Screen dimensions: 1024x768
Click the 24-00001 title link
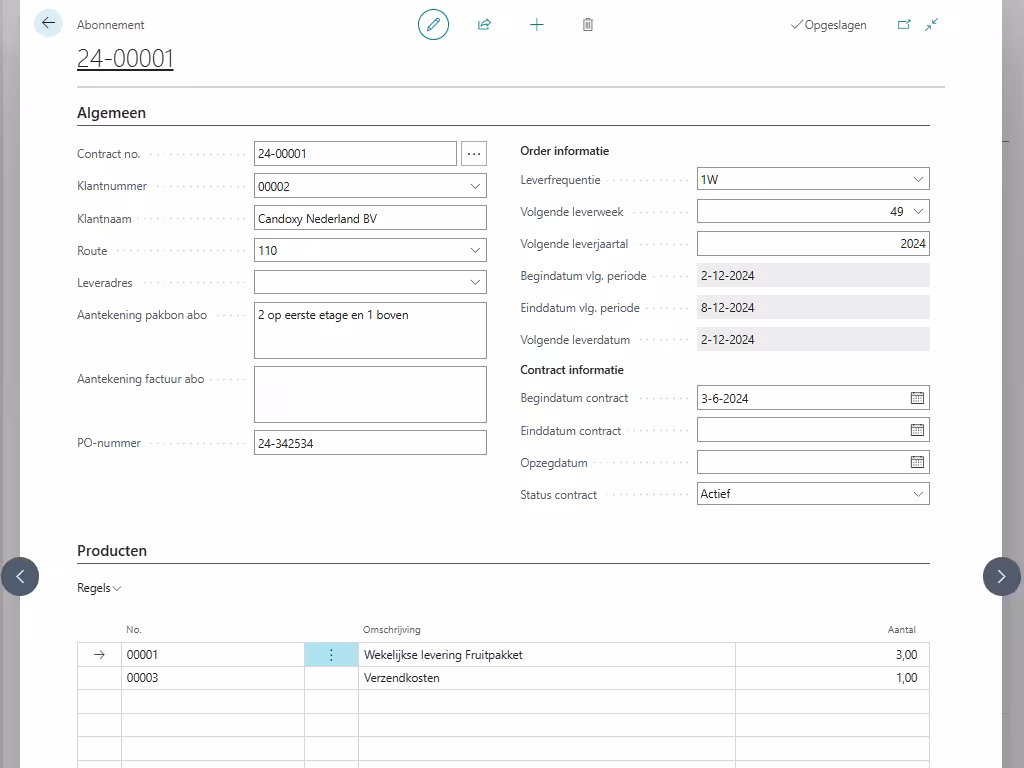125,59
